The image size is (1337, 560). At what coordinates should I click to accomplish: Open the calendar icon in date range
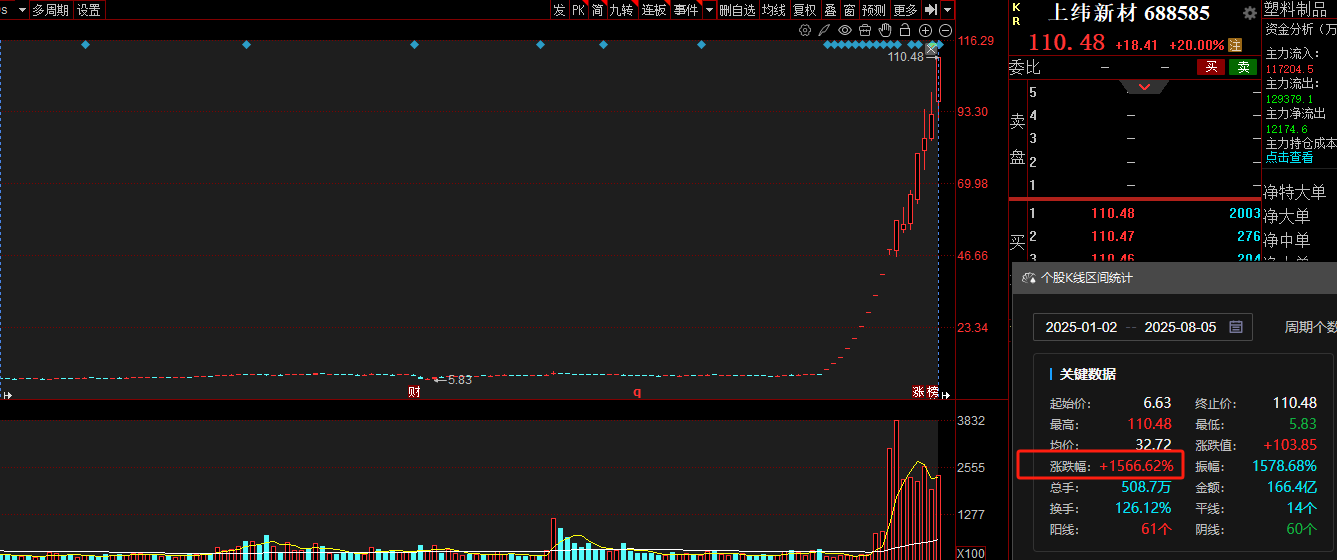click(1236, 327)
